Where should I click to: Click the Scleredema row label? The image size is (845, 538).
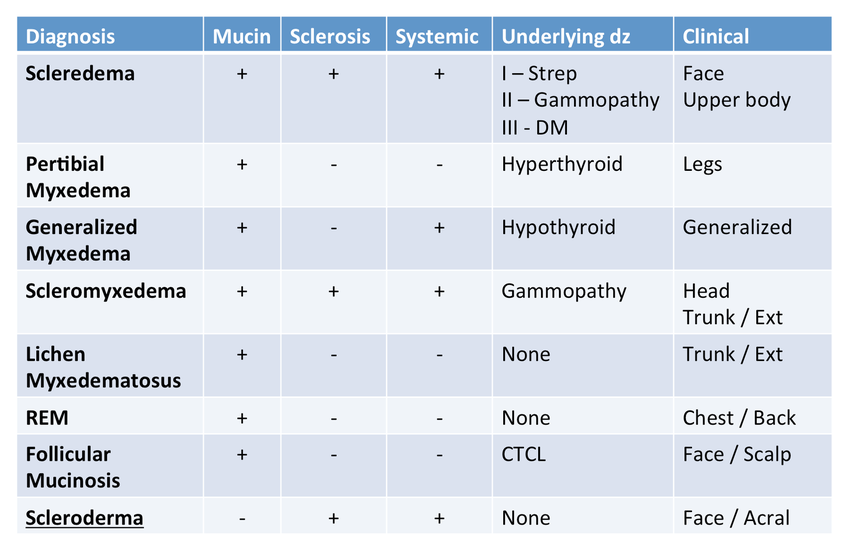(x=80, y=74)
